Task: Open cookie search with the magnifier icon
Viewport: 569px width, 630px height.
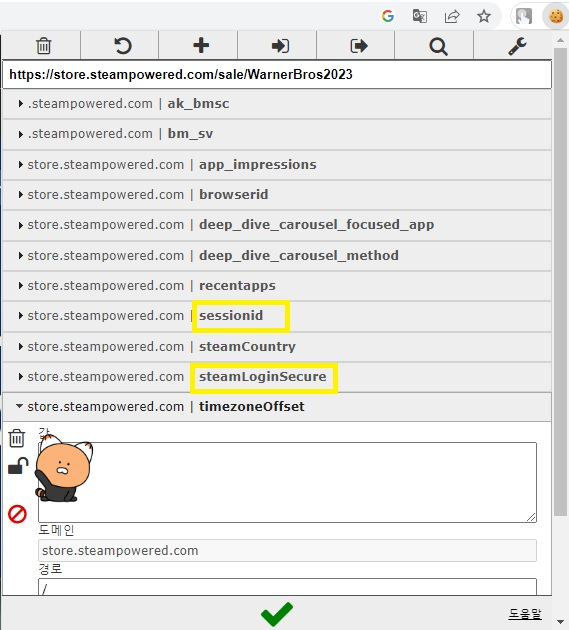Action: click(x=438, y=47)
